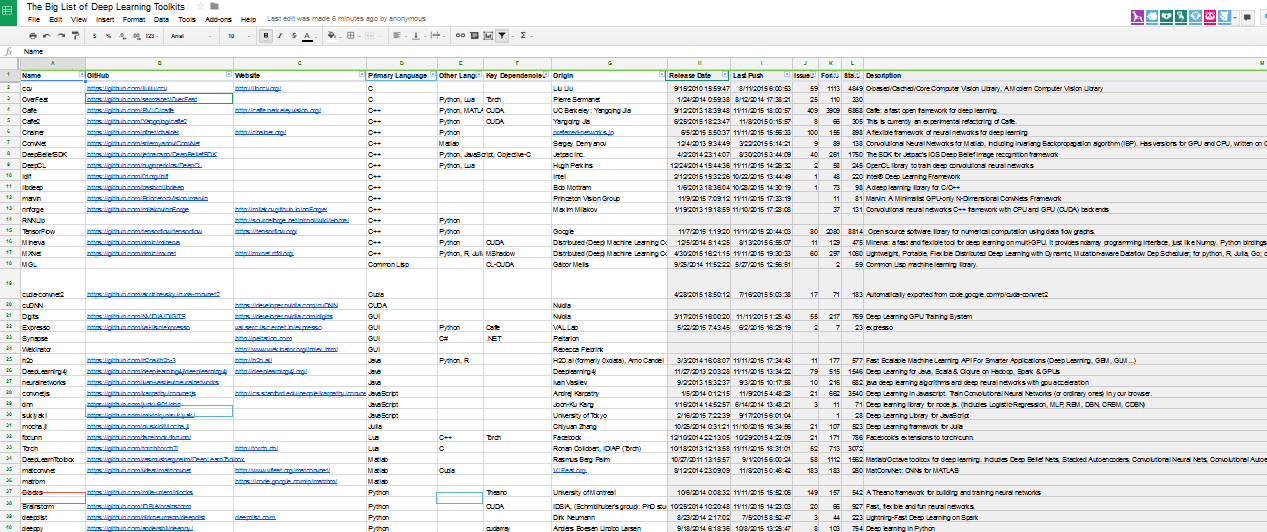Open the Edit menu
The height and width of the screenshot is (532, 1267).
(x=55, y=19)
